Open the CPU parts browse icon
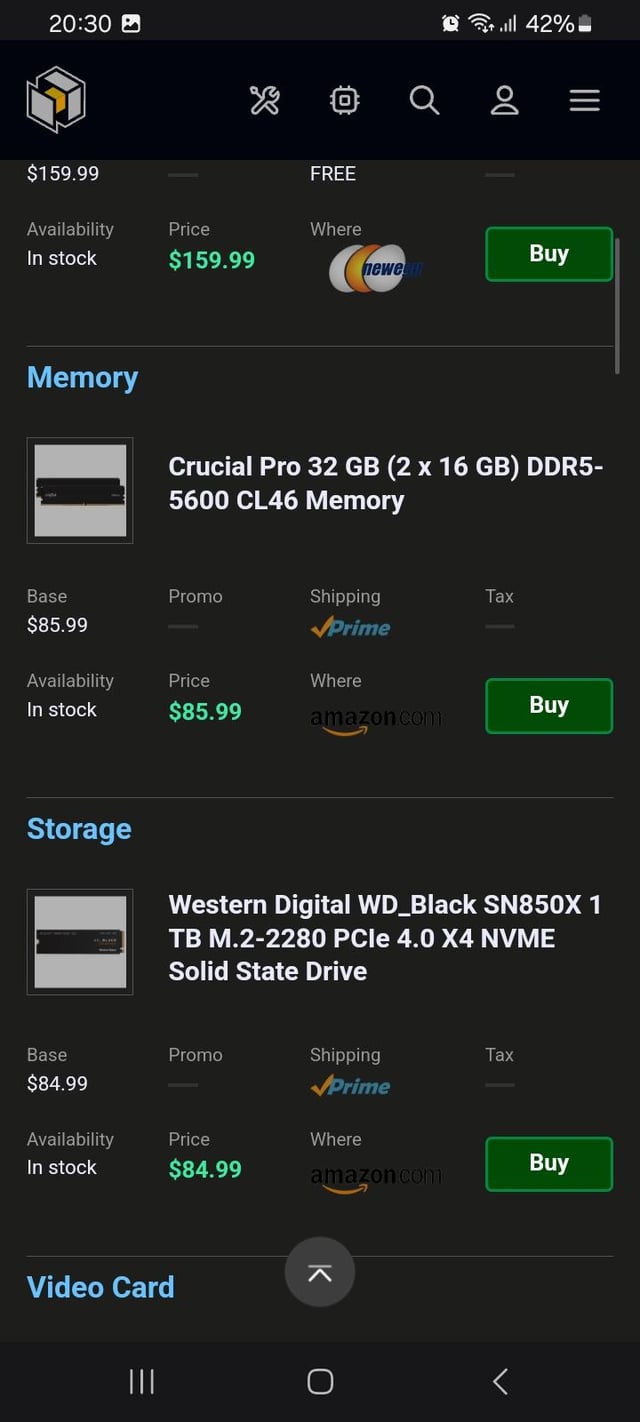Screen dimensions: 640x1422 pos(344,100)
